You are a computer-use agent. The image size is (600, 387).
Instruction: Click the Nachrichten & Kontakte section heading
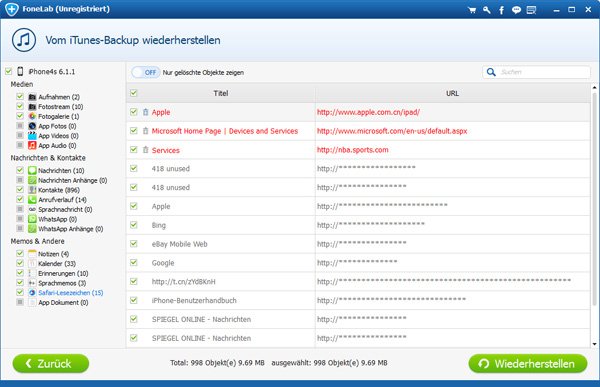click(48, 158)
